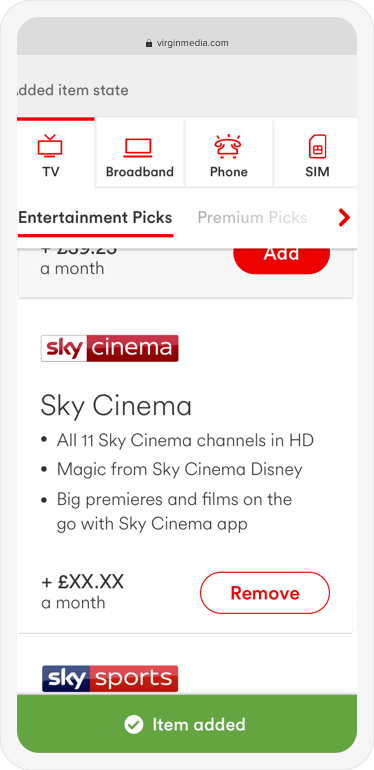Open the Phone tab label
The height and width of the screenshot is (770, 374).
tap(229, 172)
